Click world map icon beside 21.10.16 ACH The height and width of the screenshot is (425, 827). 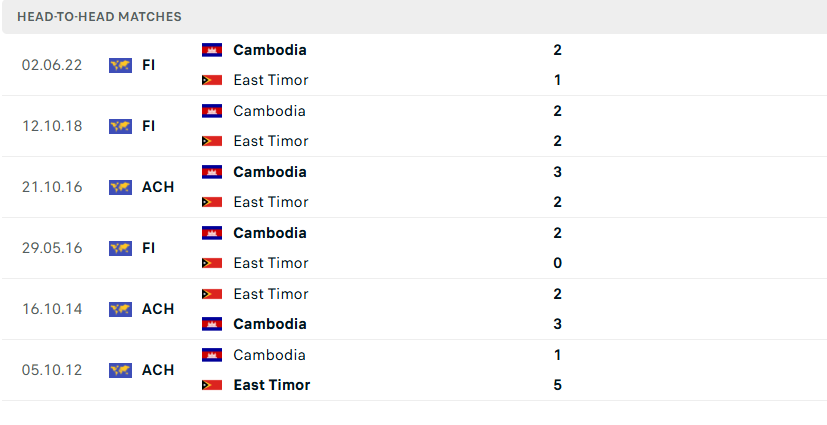coord(120,187)
